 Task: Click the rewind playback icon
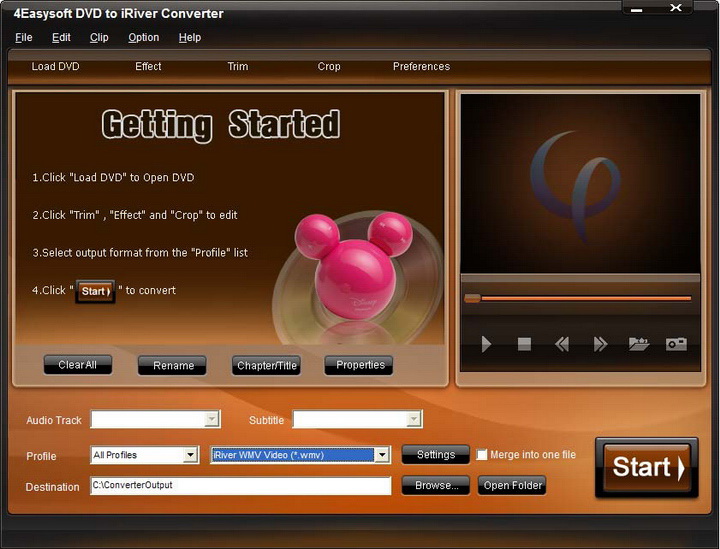[x=562, y=344]
